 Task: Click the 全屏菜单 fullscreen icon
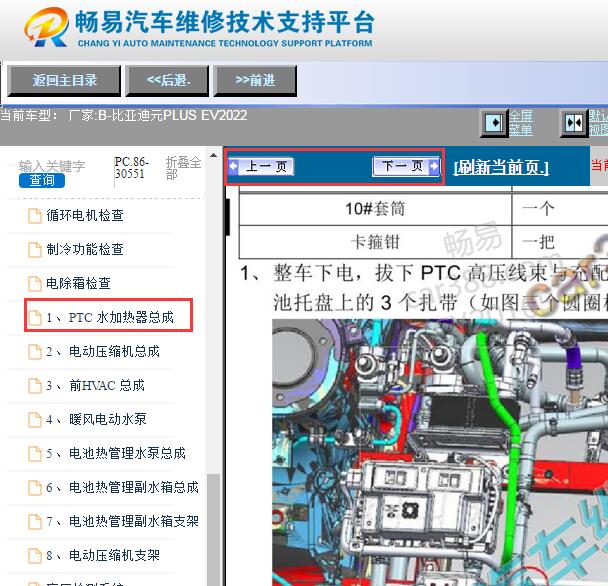click(x=494, y=123)
